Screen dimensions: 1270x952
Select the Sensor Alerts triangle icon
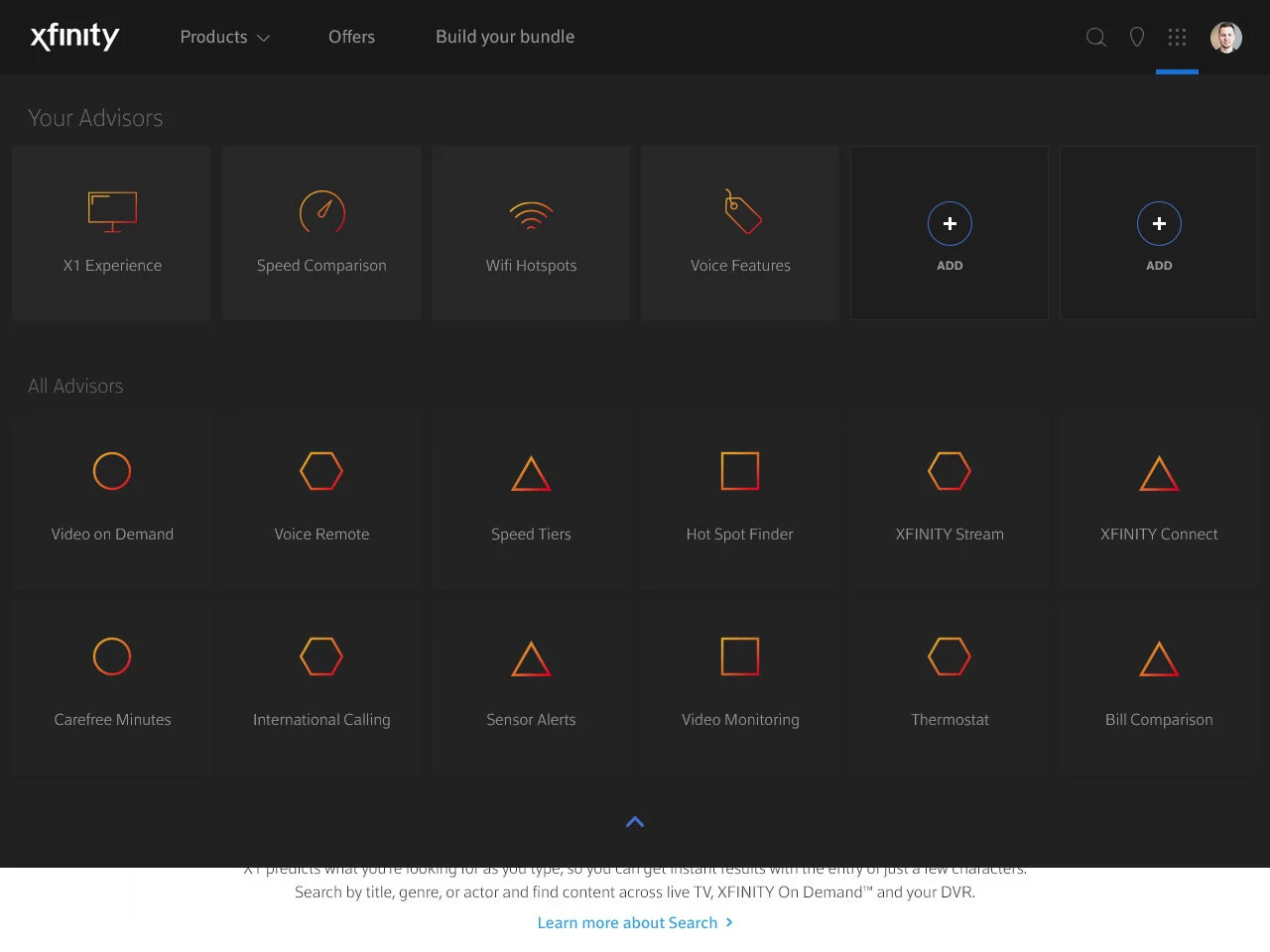pos(531,659)
